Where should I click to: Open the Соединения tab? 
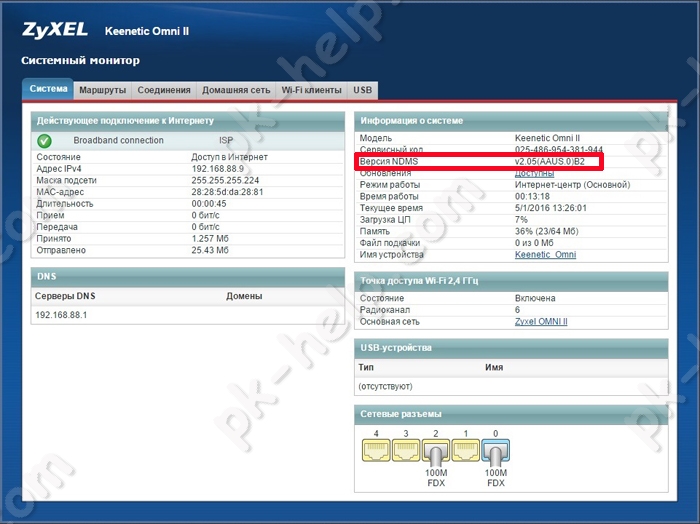pos(164,90)
